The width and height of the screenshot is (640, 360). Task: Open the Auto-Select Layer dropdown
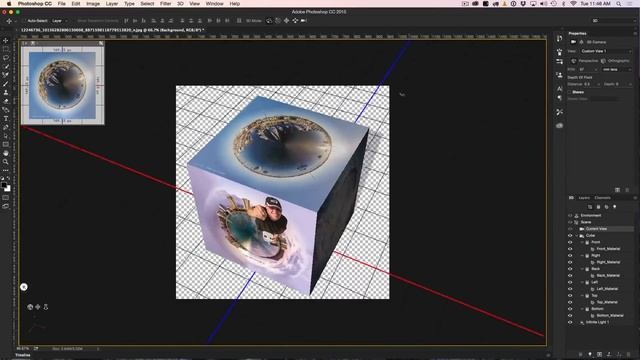(60, 20)
